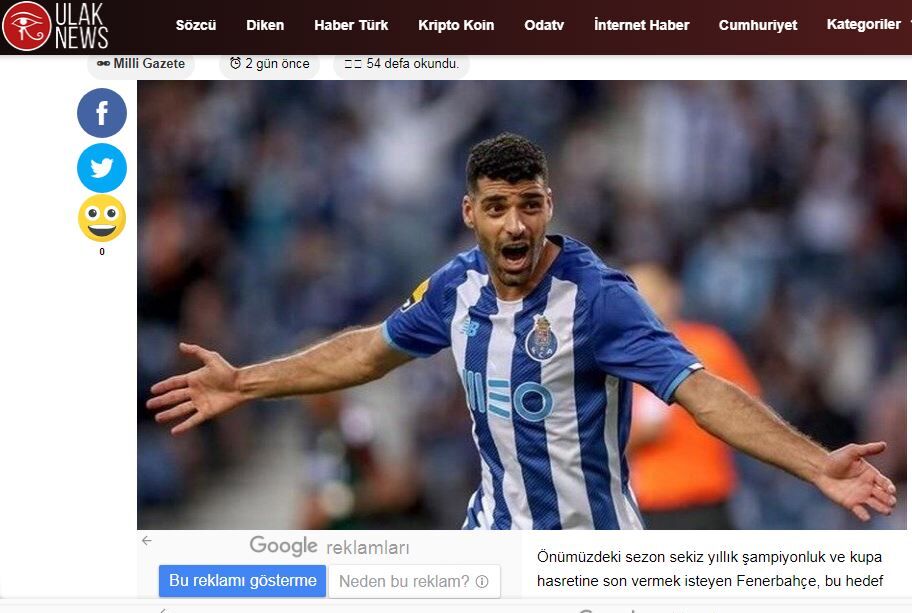
Task: Open the Sözcü menu item
Action: 196,25
